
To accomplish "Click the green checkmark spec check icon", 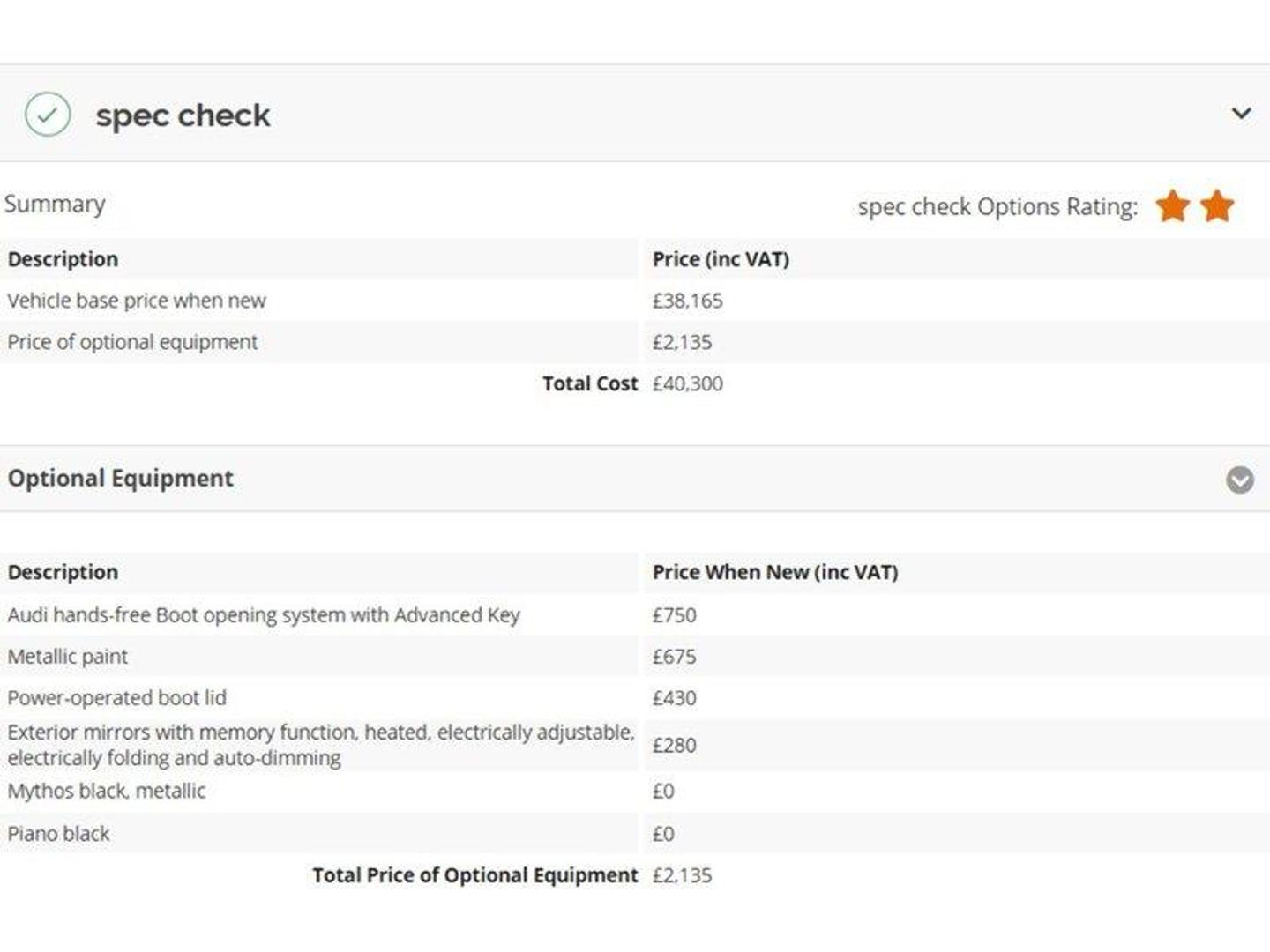I will point(48,115).
